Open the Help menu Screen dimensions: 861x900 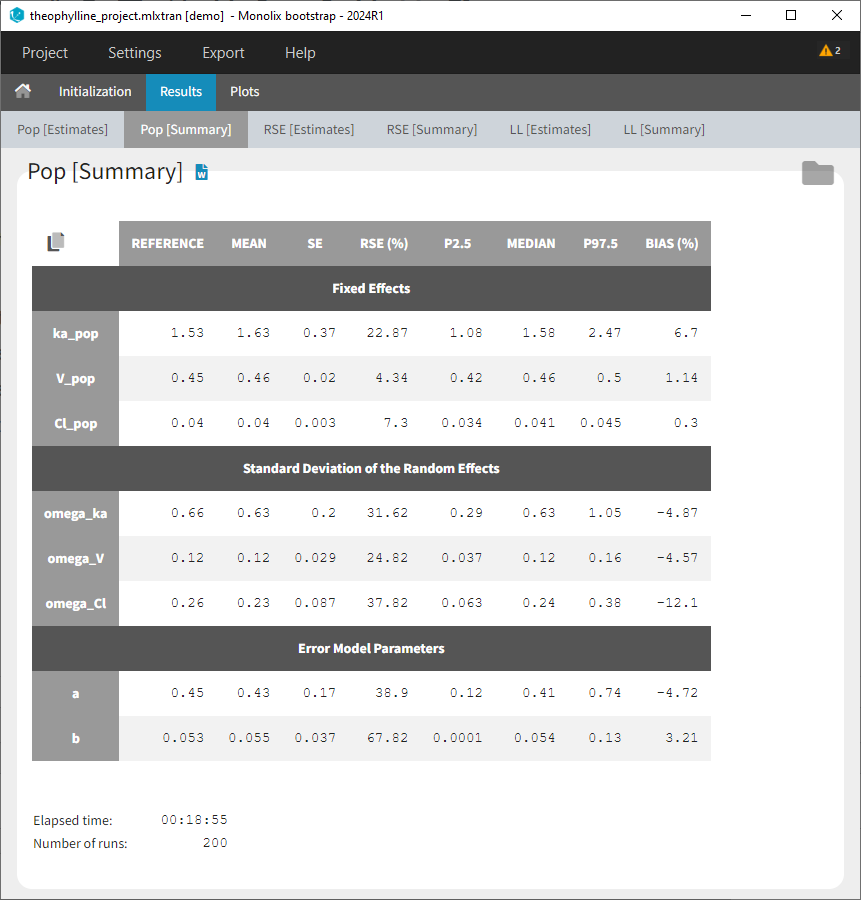(x=300, y=53)
